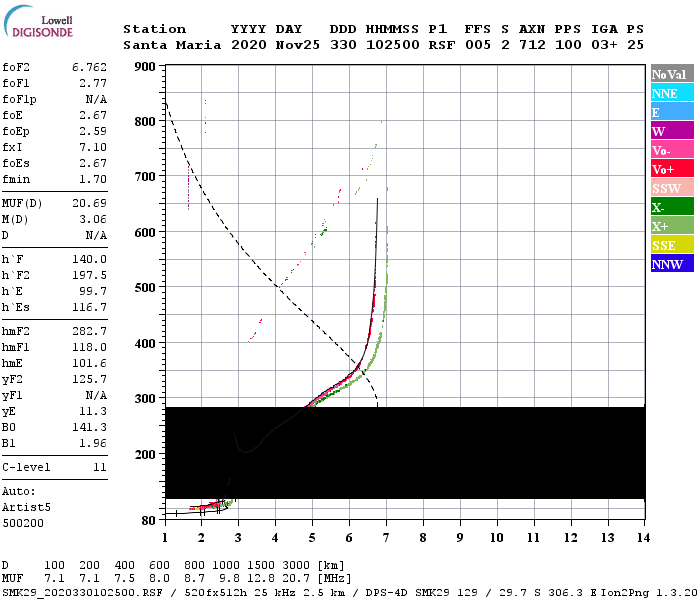
Task: Click the black redacted region on ionogram
Action: point(405,452)
